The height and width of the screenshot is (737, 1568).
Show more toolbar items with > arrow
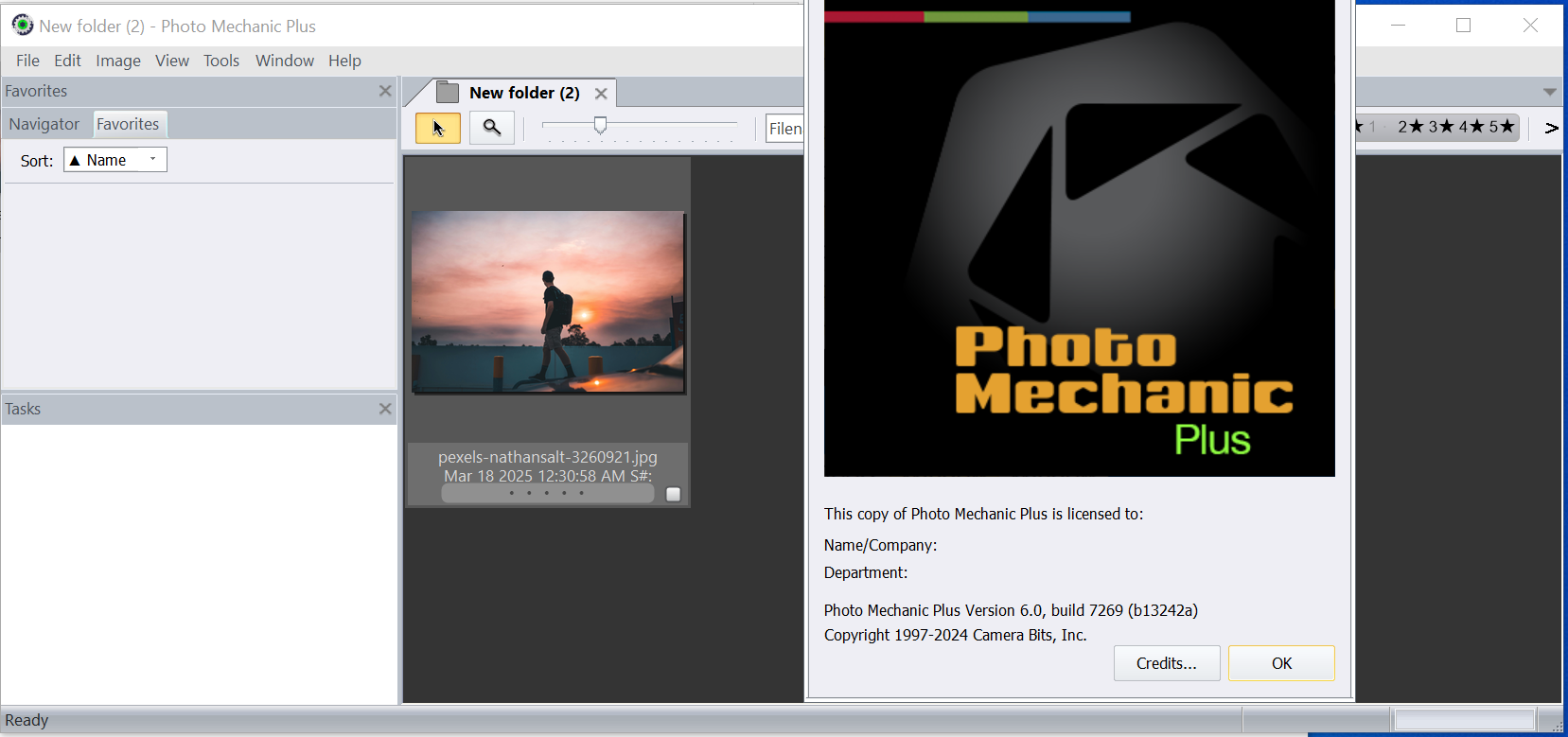tap(1551, 128)
